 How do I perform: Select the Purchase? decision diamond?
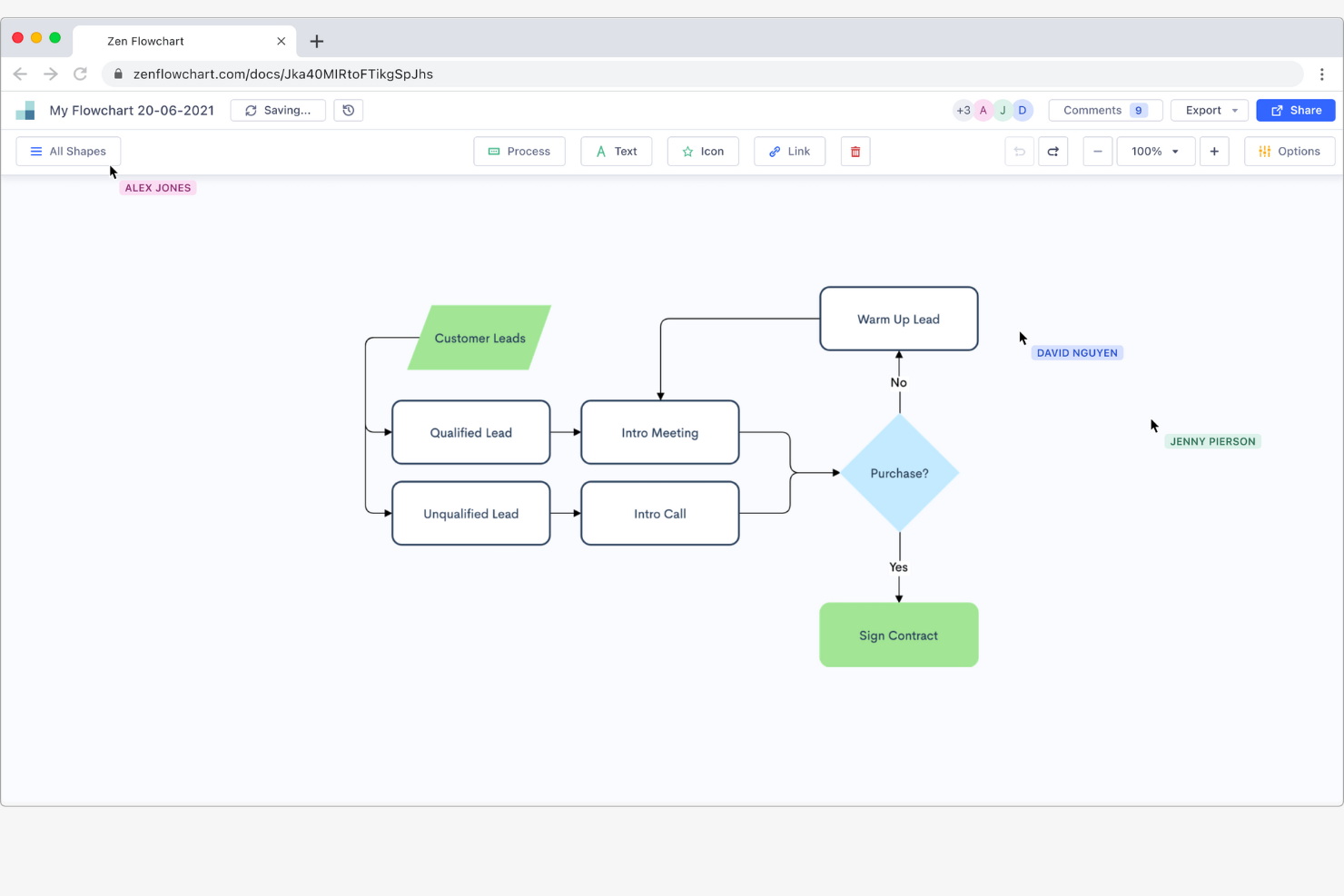899,473
